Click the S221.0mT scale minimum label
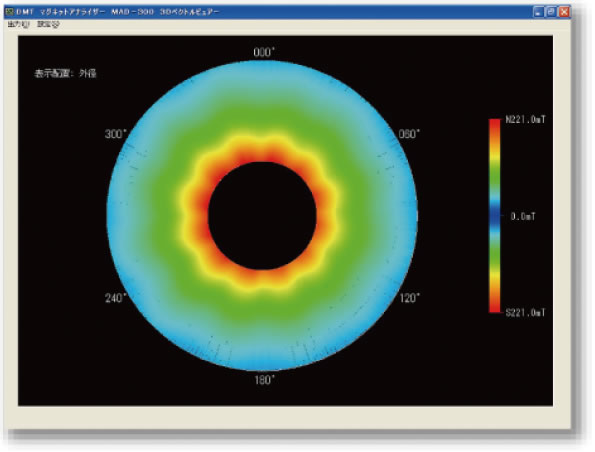The width and height of the screenshot is (595, 452). click(x=526, y=313)
